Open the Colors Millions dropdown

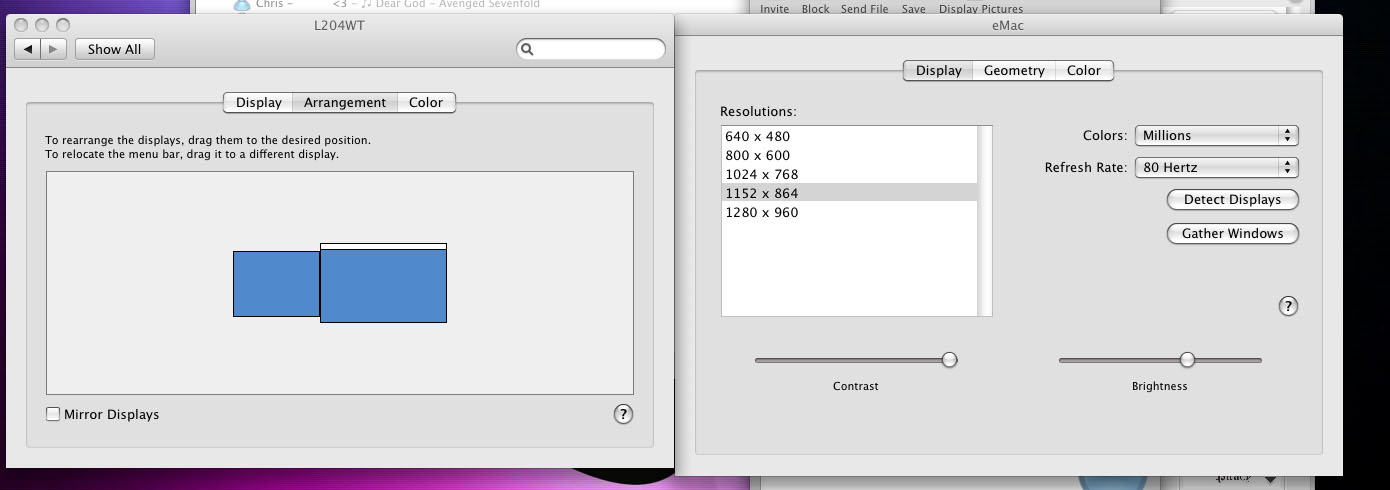[x=1216, y=136]
